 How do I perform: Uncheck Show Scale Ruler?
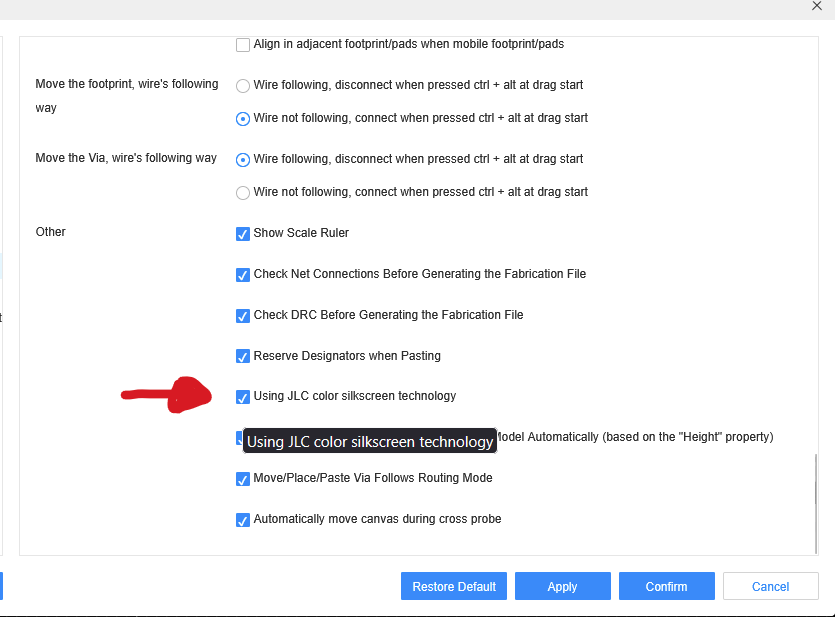point(243,234)
